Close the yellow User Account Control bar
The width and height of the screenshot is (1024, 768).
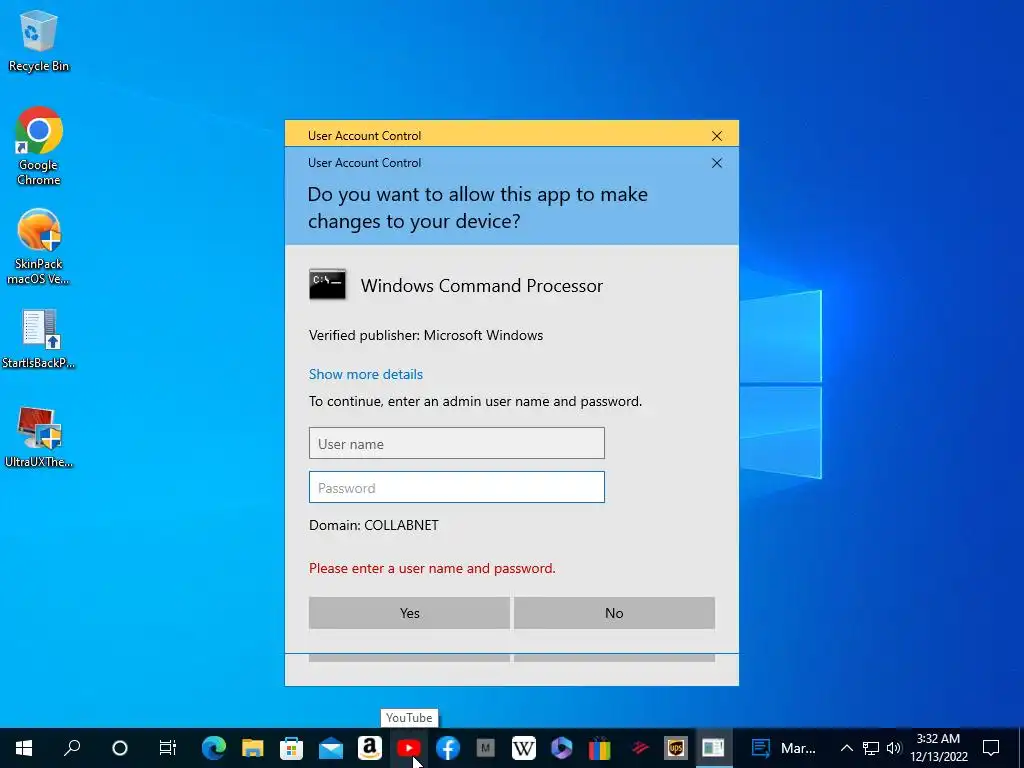pyautogui.click(x=716, y=136)
